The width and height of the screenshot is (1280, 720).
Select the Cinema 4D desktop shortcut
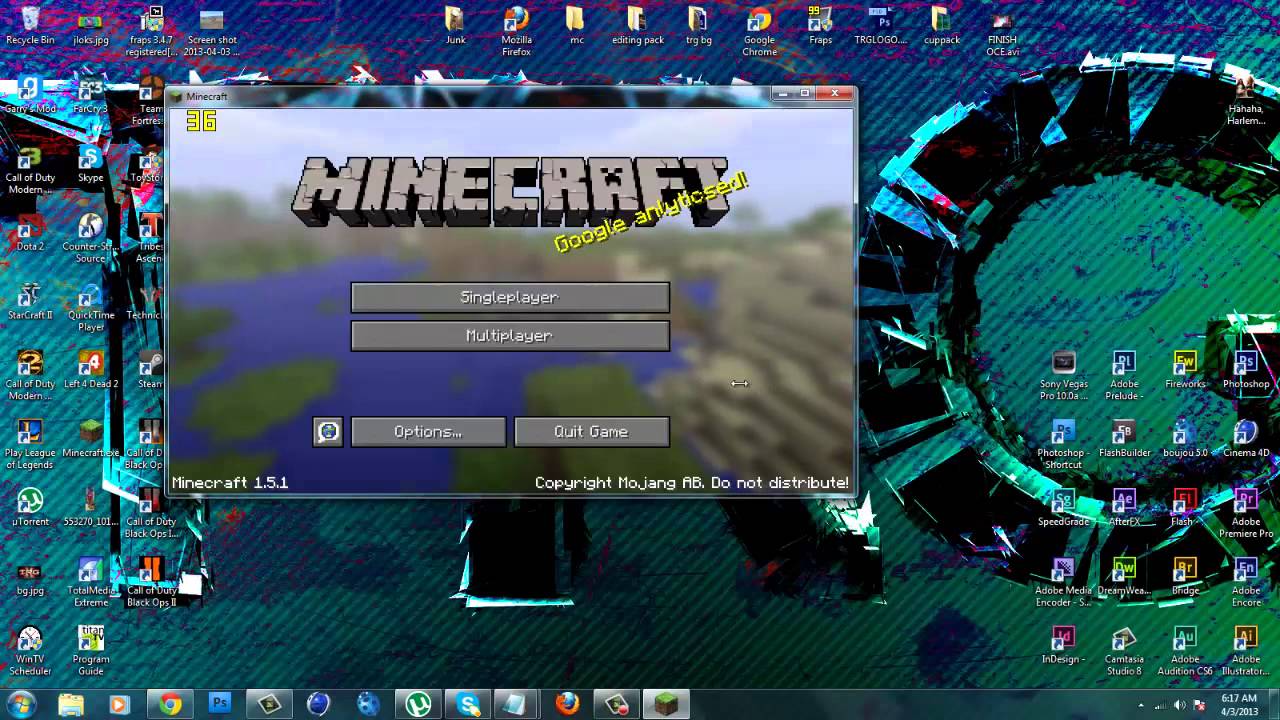click(1246, 439)
